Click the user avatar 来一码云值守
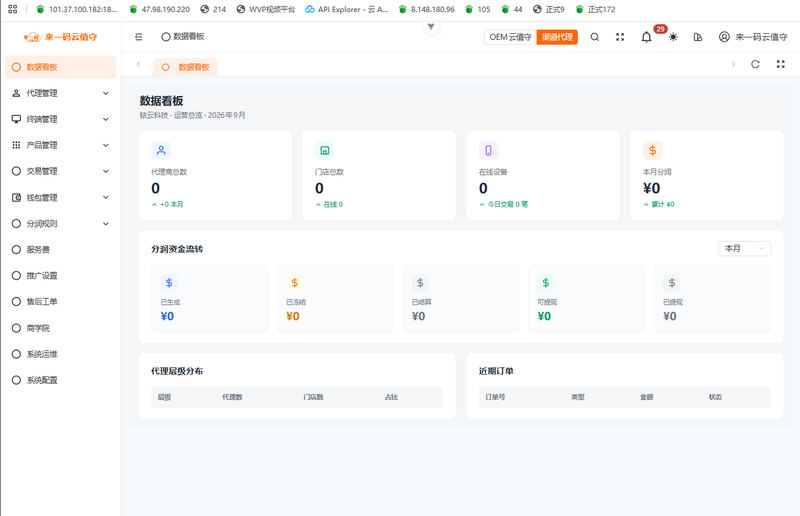The image size is (800, 516). pyautogui.click(x=753, y=37)
